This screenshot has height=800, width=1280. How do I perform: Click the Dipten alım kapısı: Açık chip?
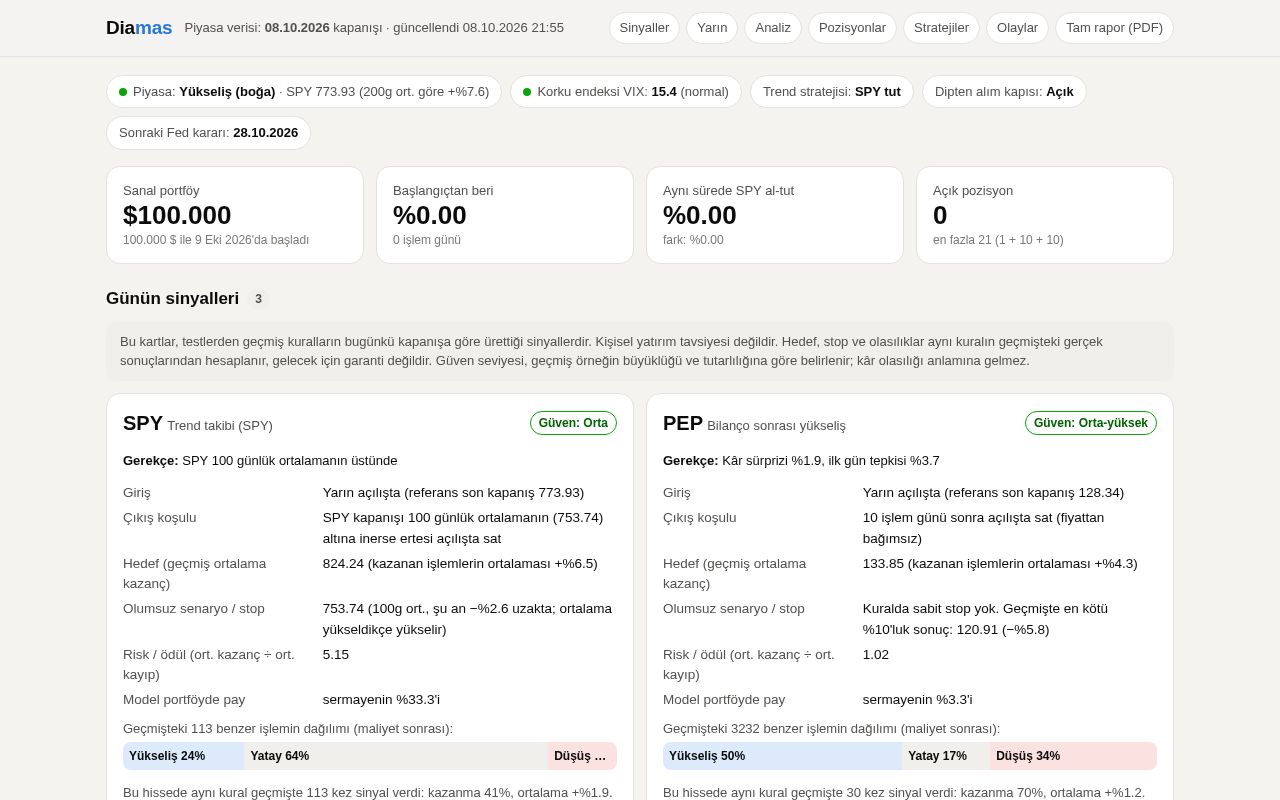[1004, 92]
